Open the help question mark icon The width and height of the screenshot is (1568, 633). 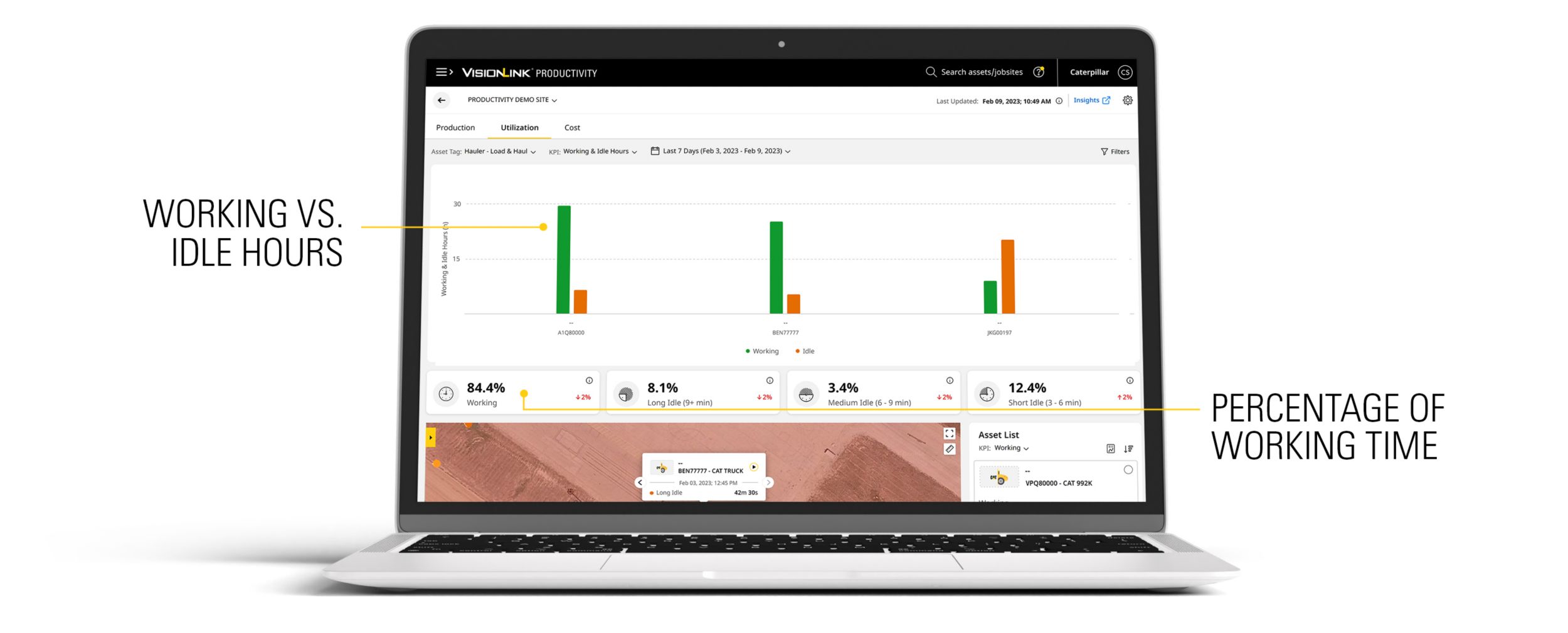tap(1039, 72)
